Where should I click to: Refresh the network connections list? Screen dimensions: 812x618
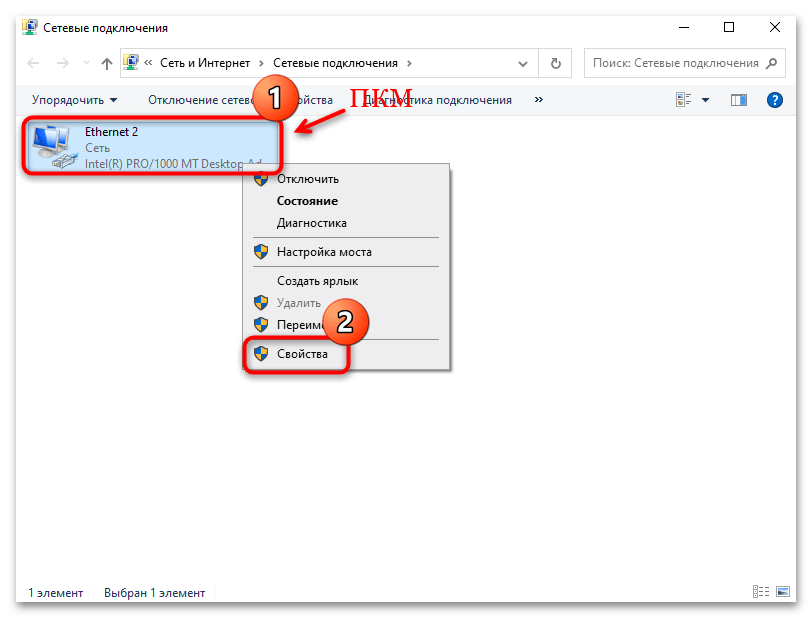[555, 63]
